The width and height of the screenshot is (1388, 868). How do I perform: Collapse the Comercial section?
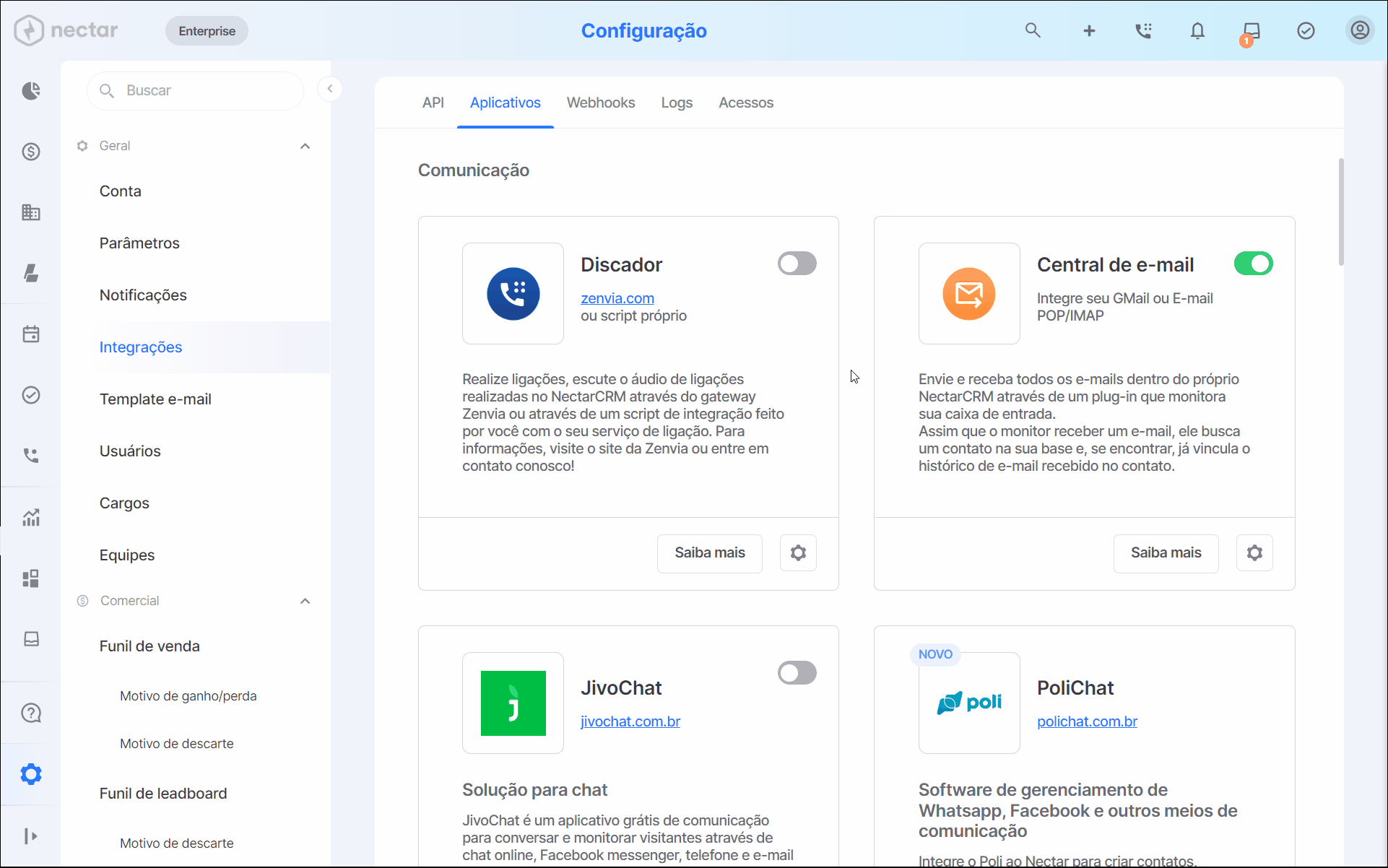coord(305,601)
